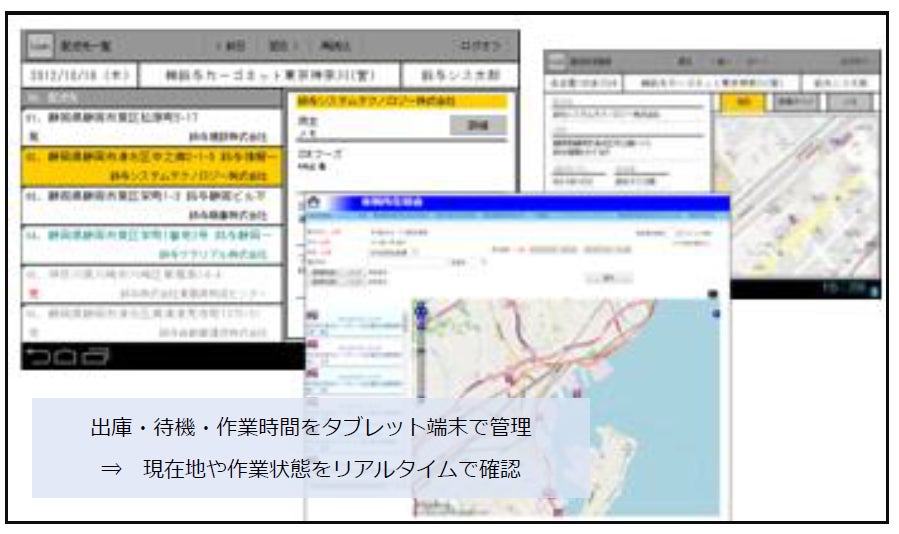Click the 2012/10/18 date field in delivery list window

coord(80,75)
